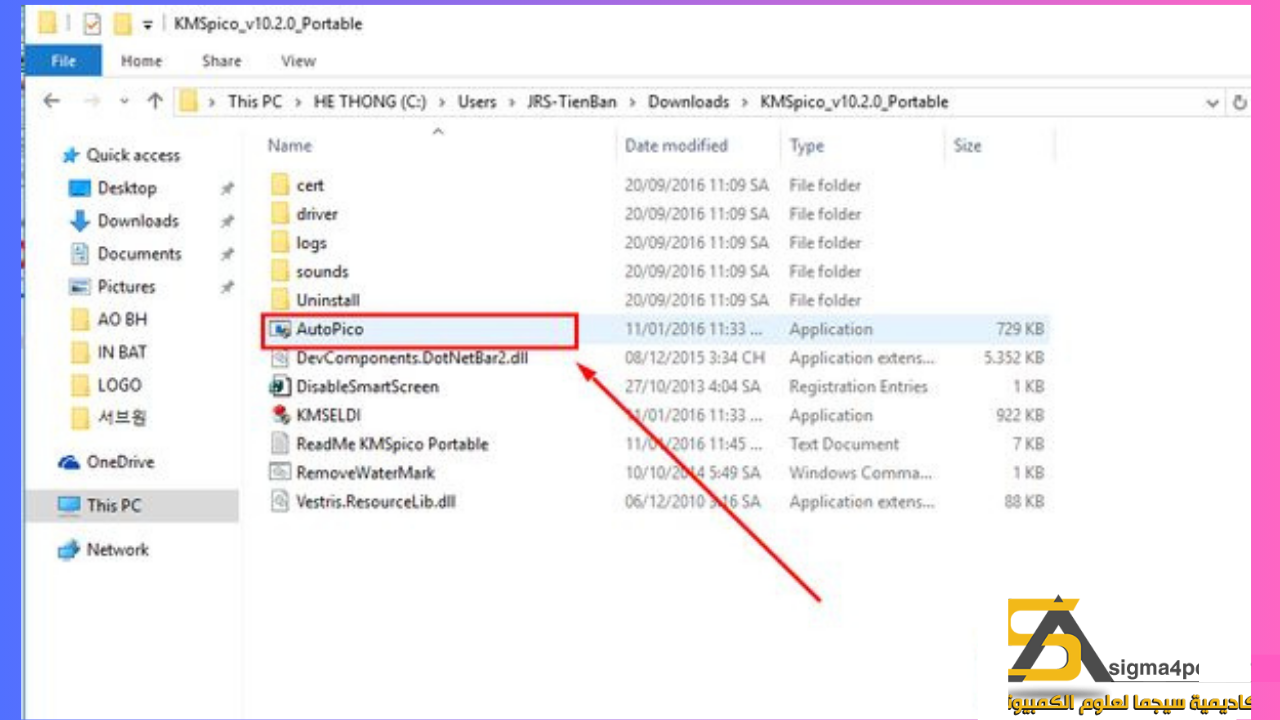Click the sounds folder icon
Viewport: 1280px width, 720px height.
280,271
